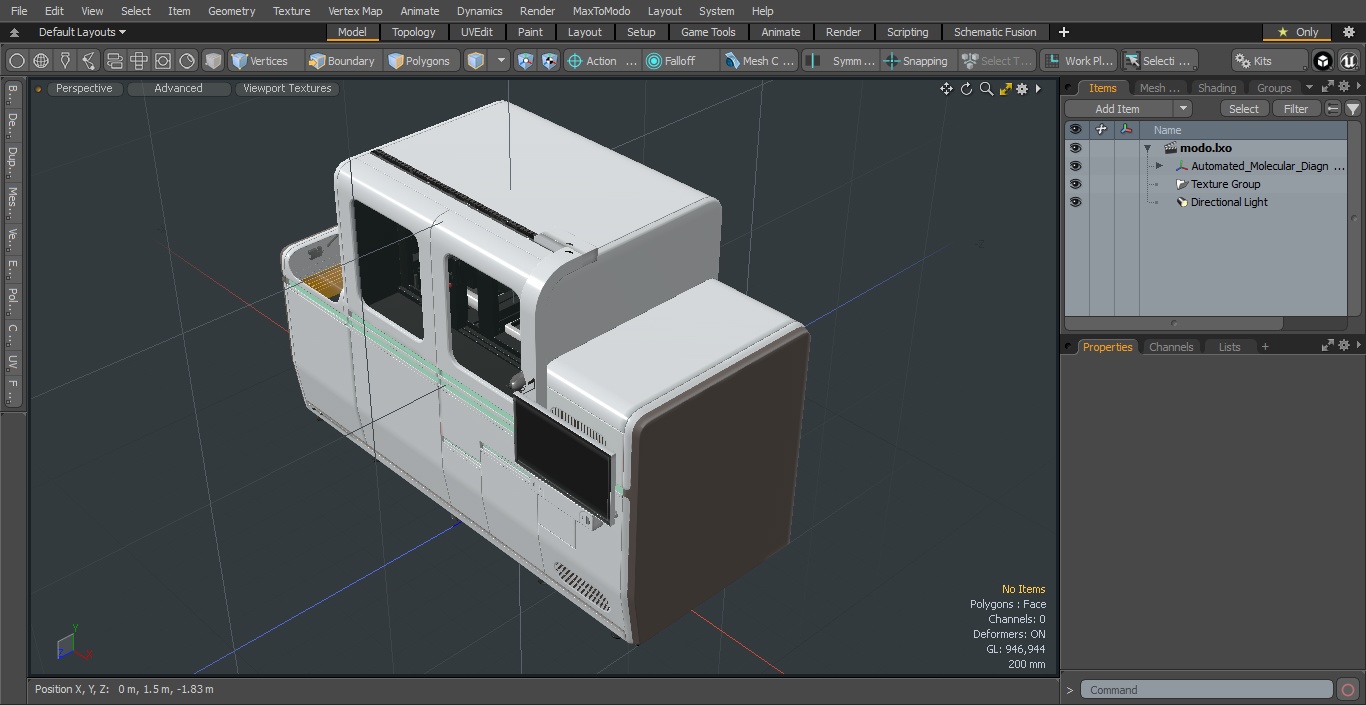
Task: Expand the Automated_Molecular_Diagn tree item
Action: (1159, 166)
